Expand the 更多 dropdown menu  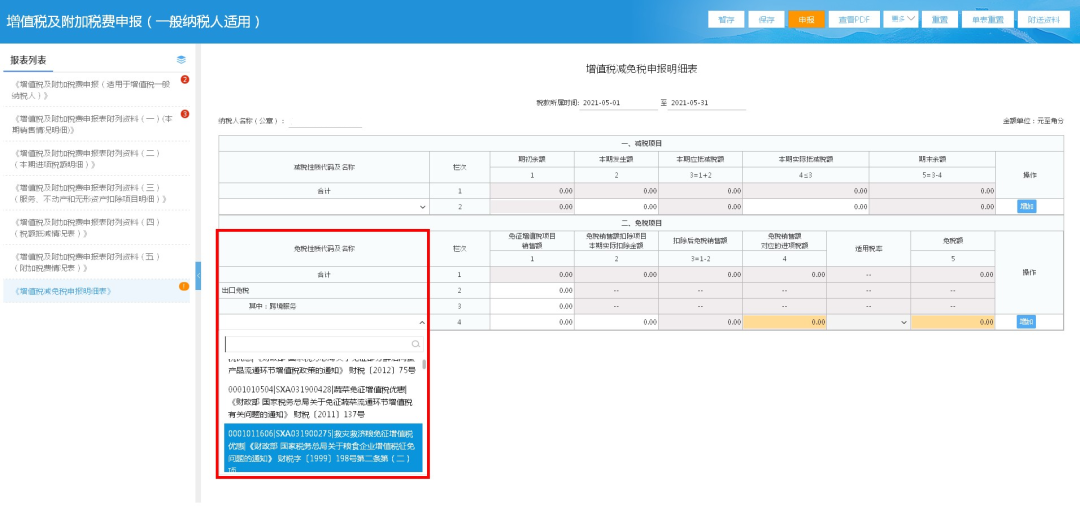tap(901, 19)
